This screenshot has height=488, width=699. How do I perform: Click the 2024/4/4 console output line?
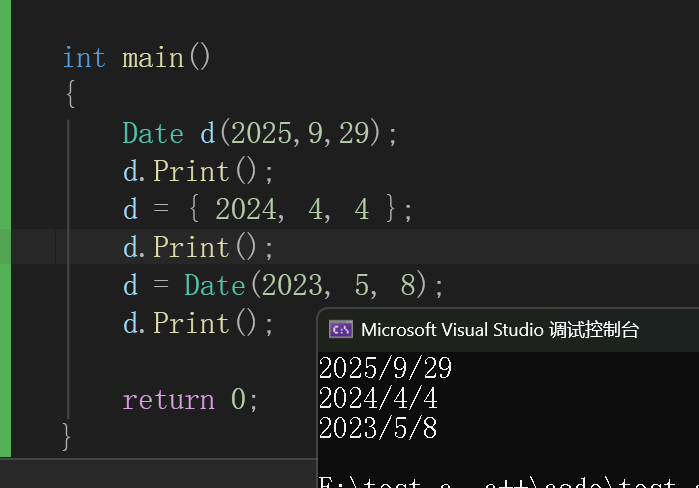click(x=378, y=398)
